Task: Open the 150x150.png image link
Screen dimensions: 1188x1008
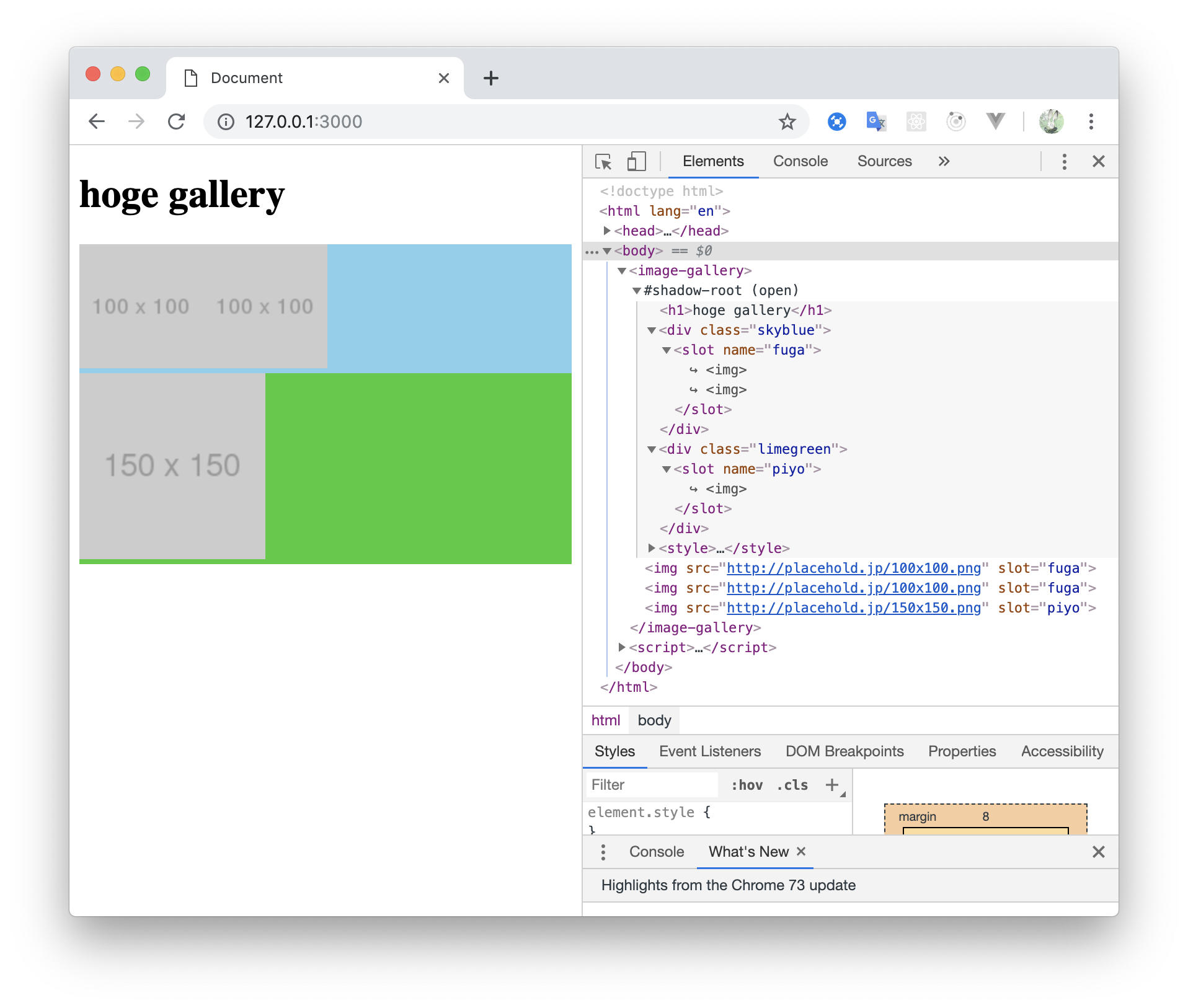Action: pos(853,608)
